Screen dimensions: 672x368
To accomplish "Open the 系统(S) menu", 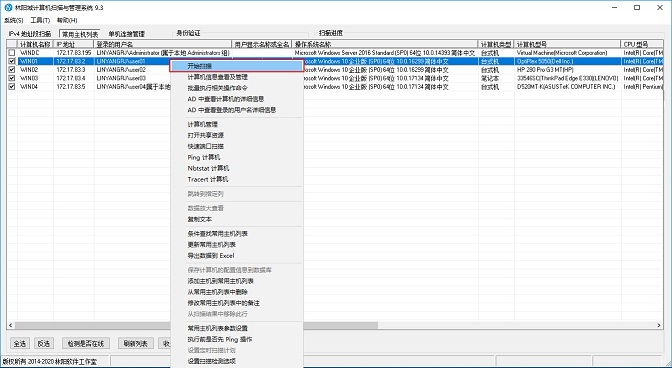I will coord(14,20).
